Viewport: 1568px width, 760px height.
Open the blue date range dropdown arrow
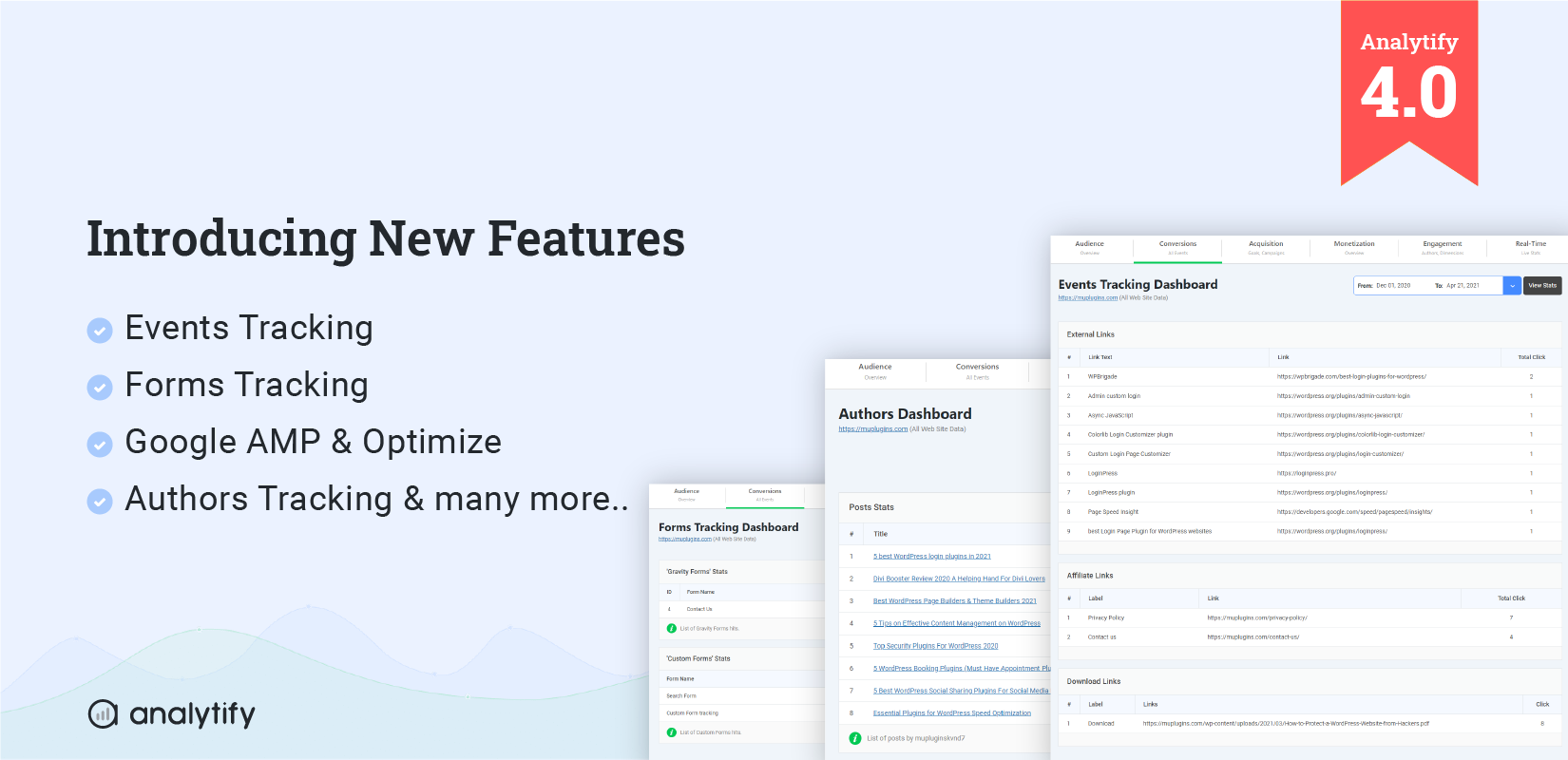(1512, 285)
